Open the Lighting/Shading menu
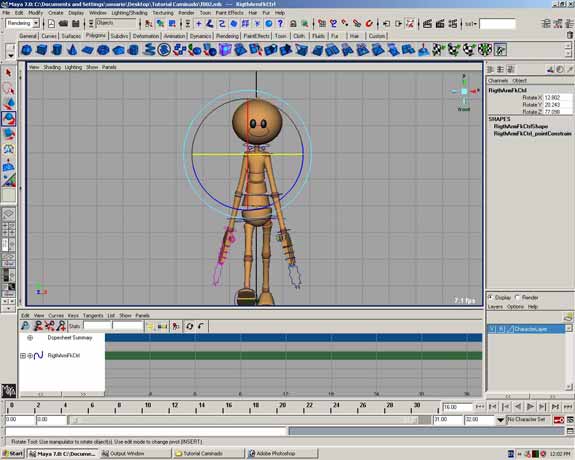 (129, 13)
